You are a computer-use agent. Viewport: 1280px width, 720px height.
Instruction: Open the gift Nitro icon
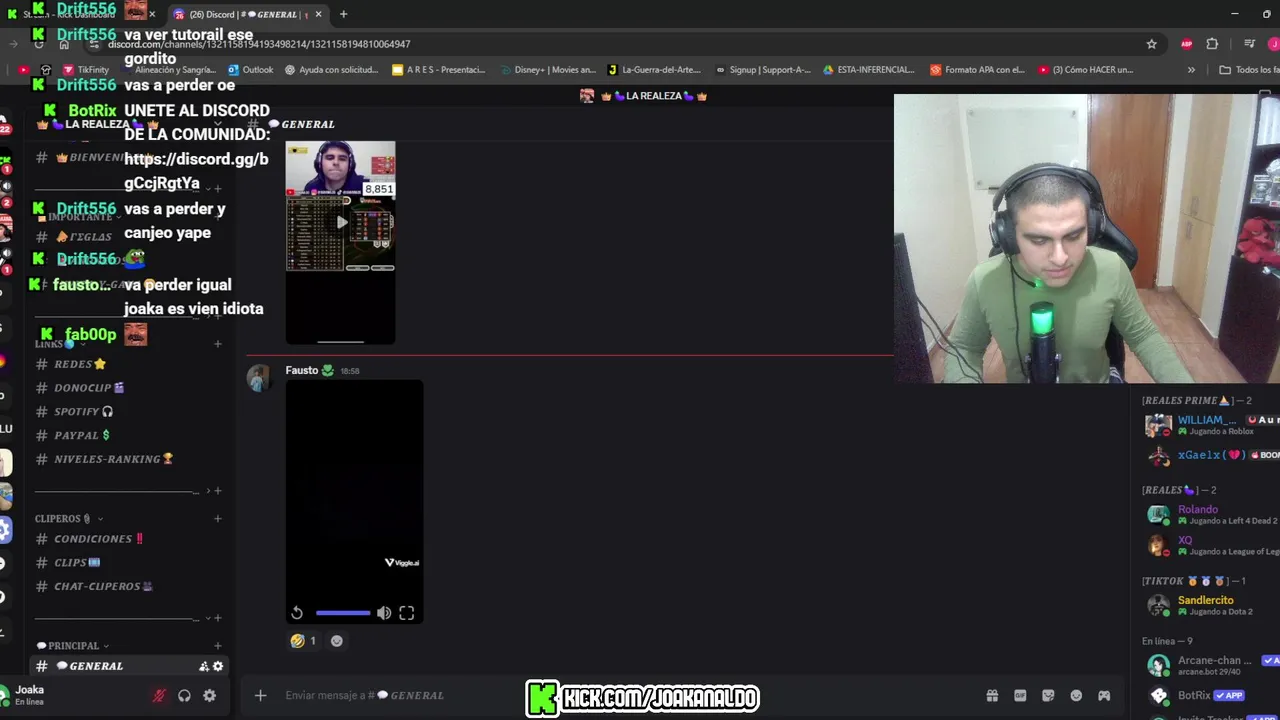[992, 695]
